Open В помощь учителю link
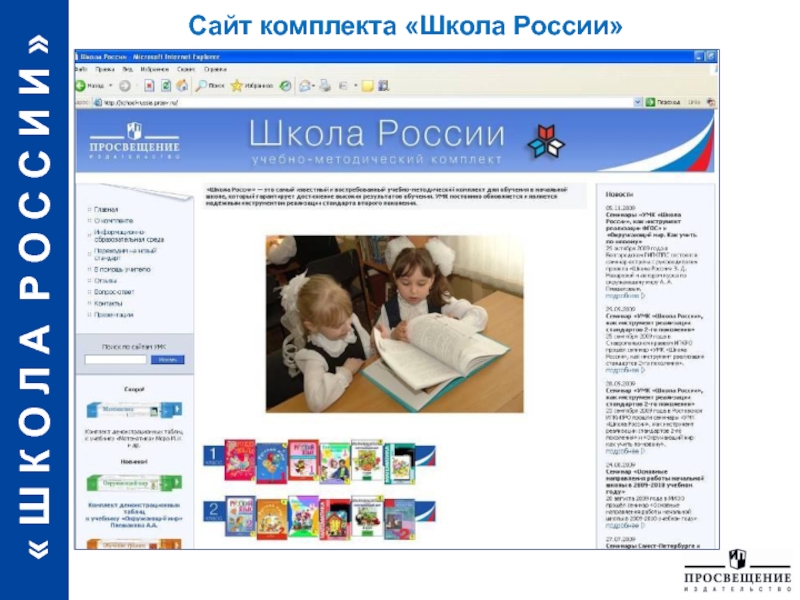800x600 pixels. (x=122, y=269)
